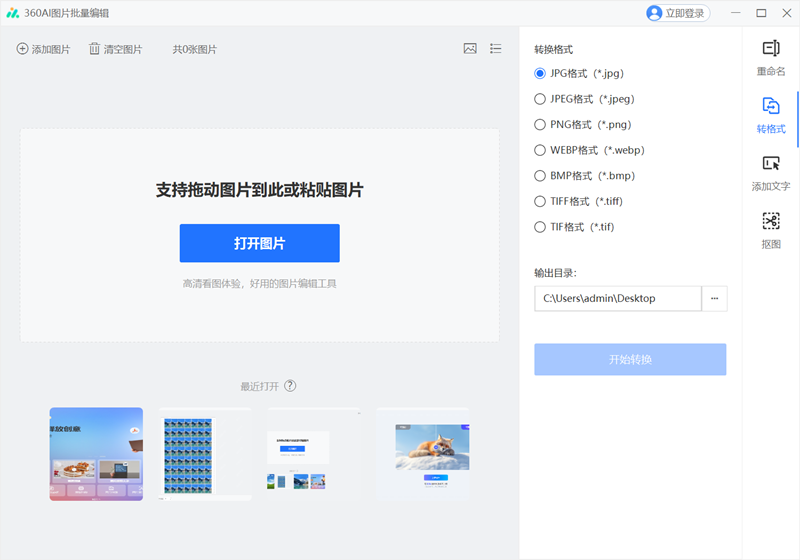The image size is (800, 560).
Task: Click the 打开图片 button
Action: coord(260,243)
